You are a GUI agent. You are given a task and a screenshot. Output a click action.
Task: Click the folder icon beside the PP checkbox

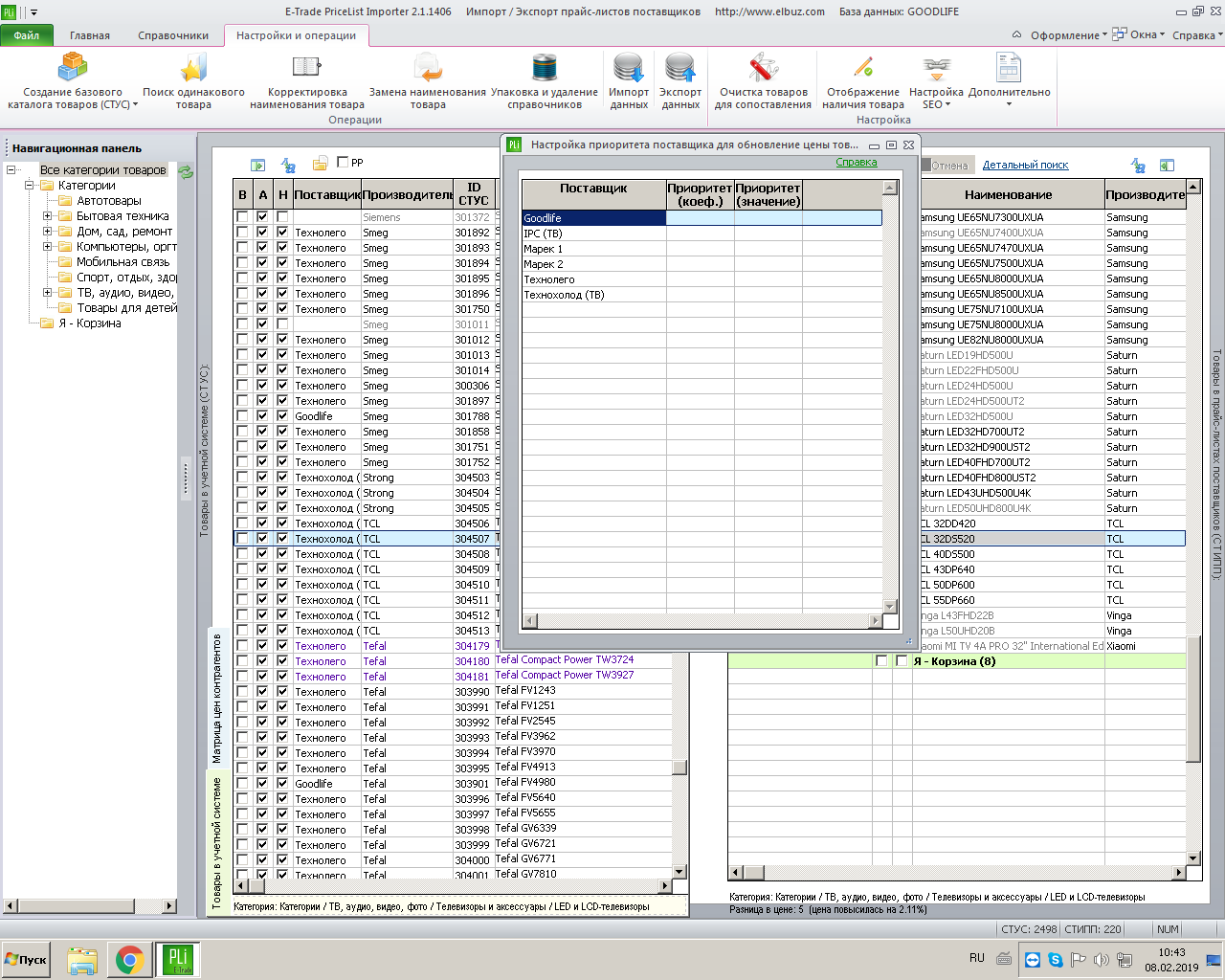coord(321,164)
